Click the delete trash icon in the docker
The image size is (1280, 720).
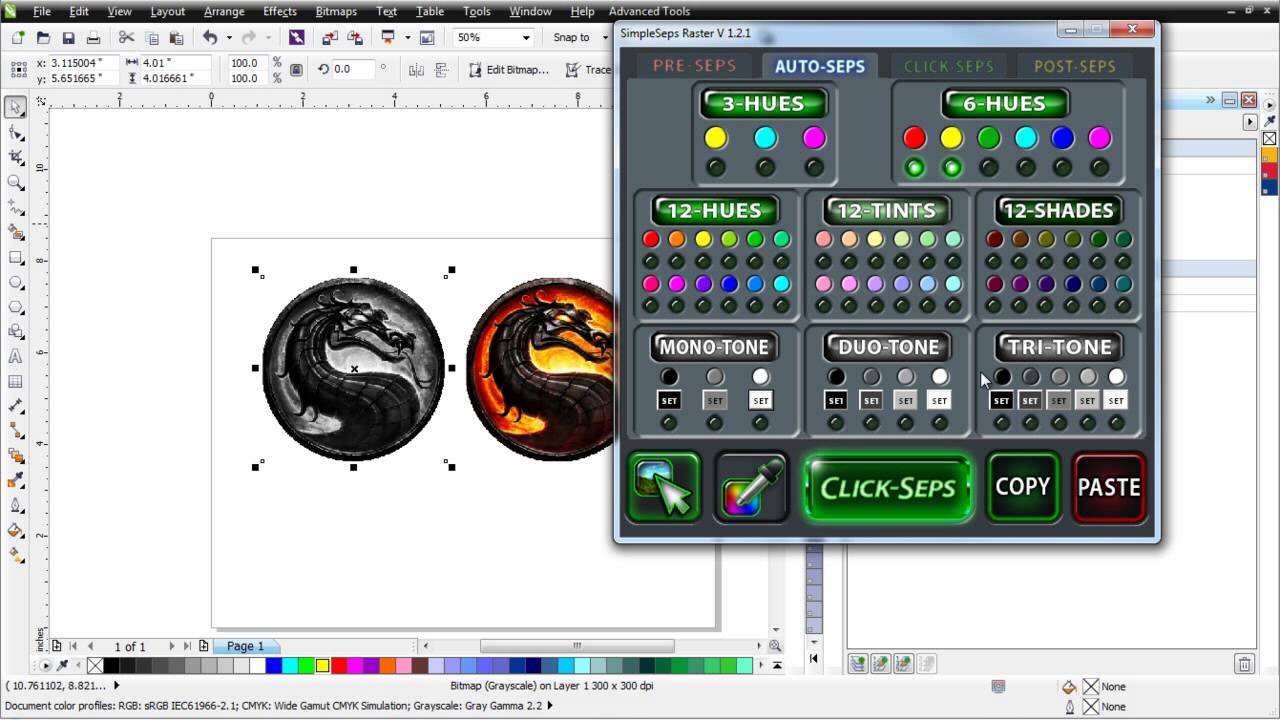(x=1244, y=664)
